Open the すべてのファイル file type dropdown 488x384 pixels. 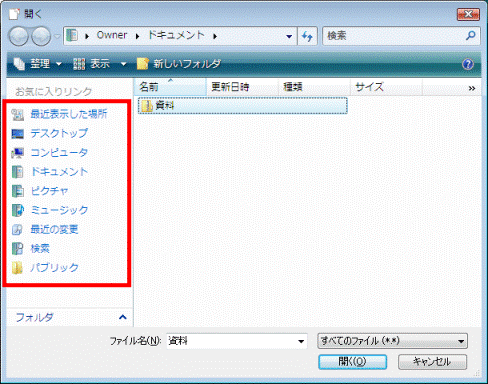[392, 341]
